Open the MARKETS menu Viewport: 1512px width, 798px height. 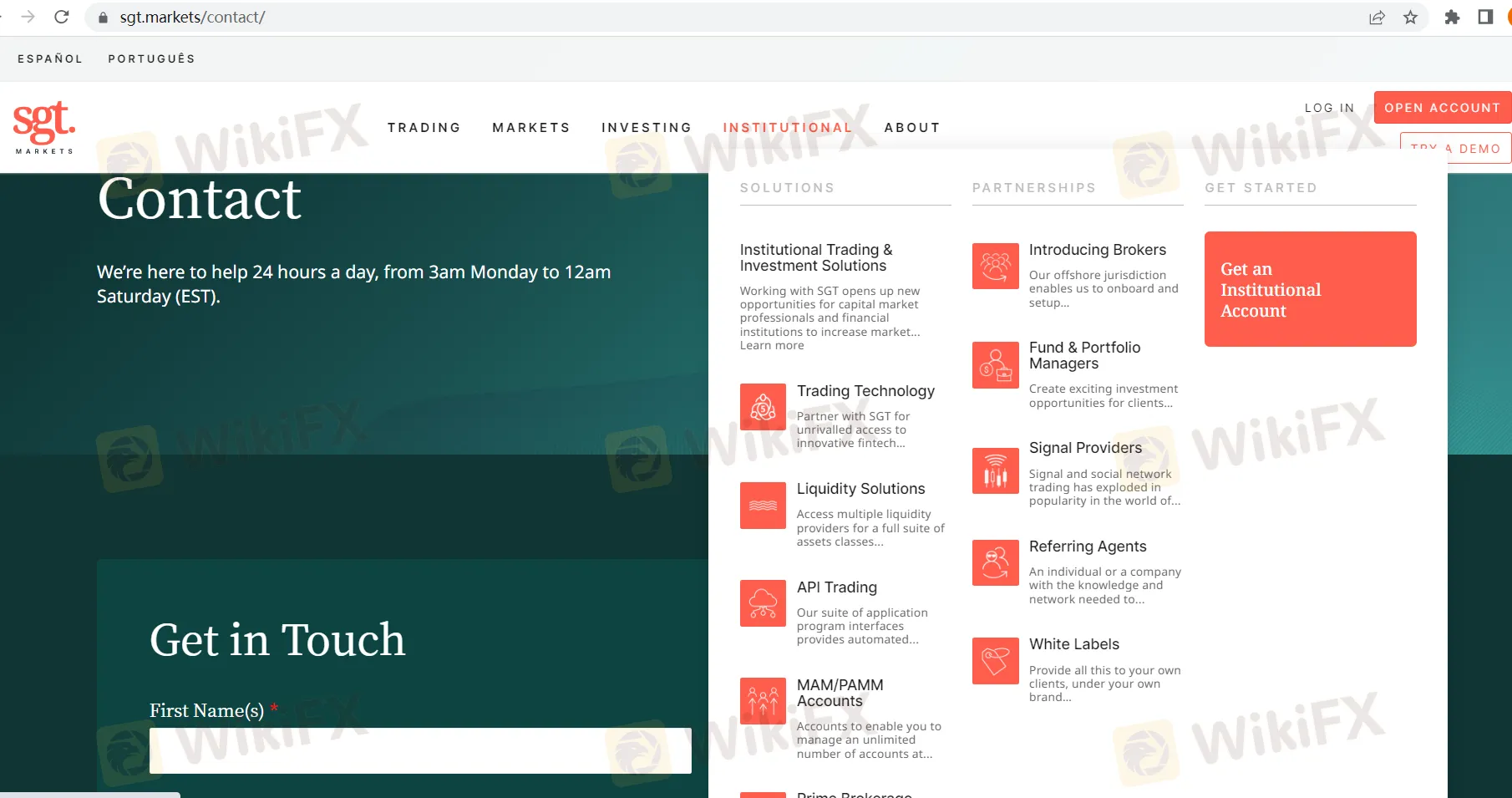(x=531, y=128)
